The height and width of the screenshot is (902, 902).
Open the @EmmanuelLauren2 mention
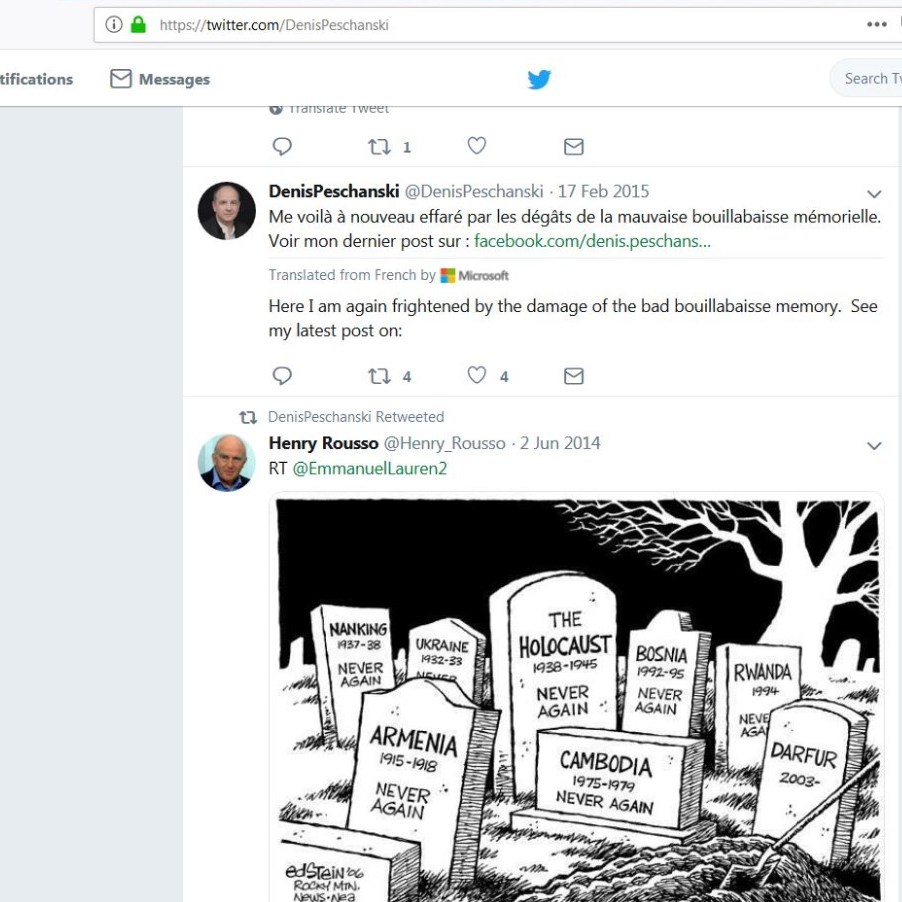pyautogui.click(x=370, y=469)
